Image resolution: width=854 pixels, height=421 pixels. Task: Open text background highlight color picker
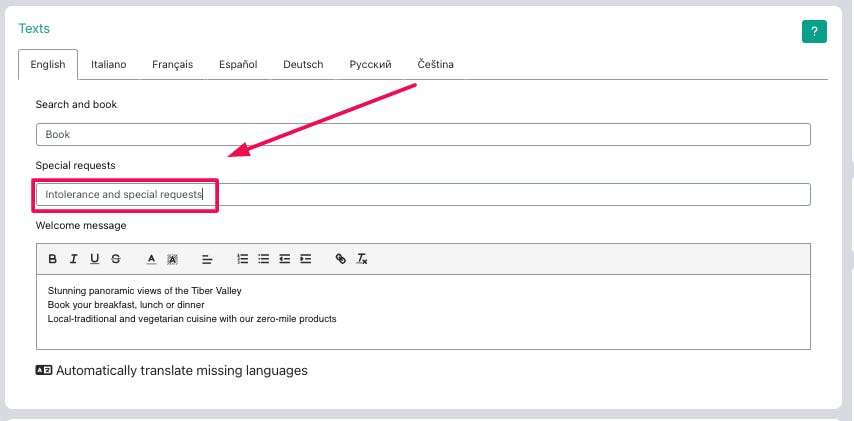(172, 259)
